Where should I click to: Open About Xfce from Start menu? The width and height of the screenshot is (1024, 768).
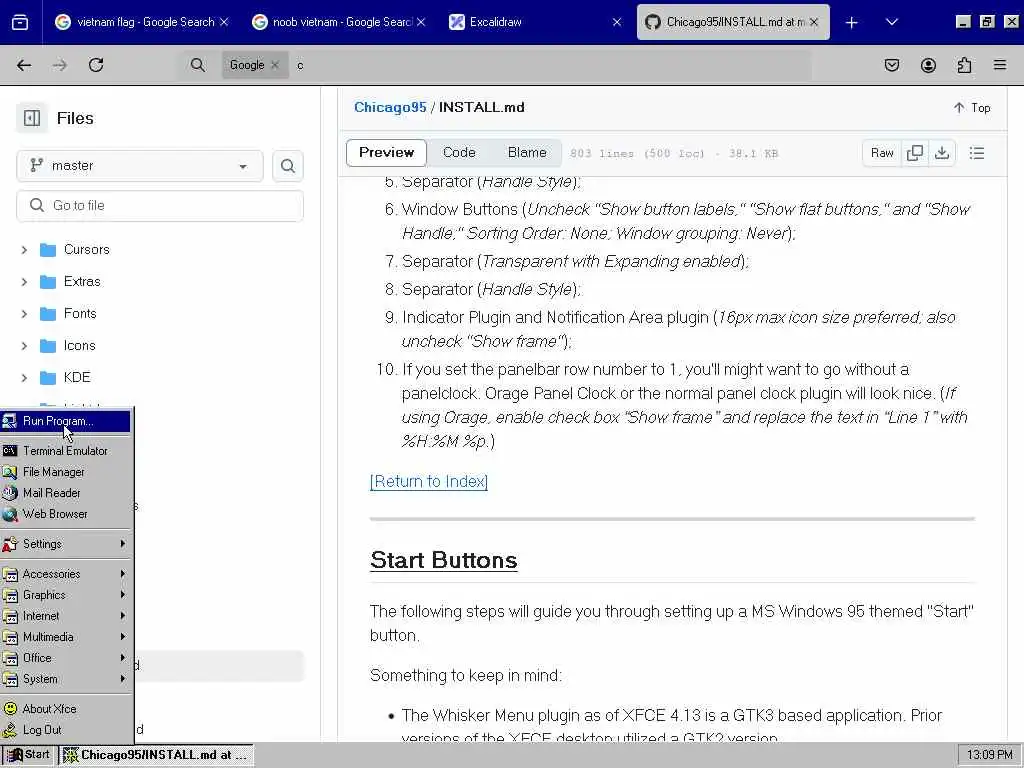click(66, 709)
